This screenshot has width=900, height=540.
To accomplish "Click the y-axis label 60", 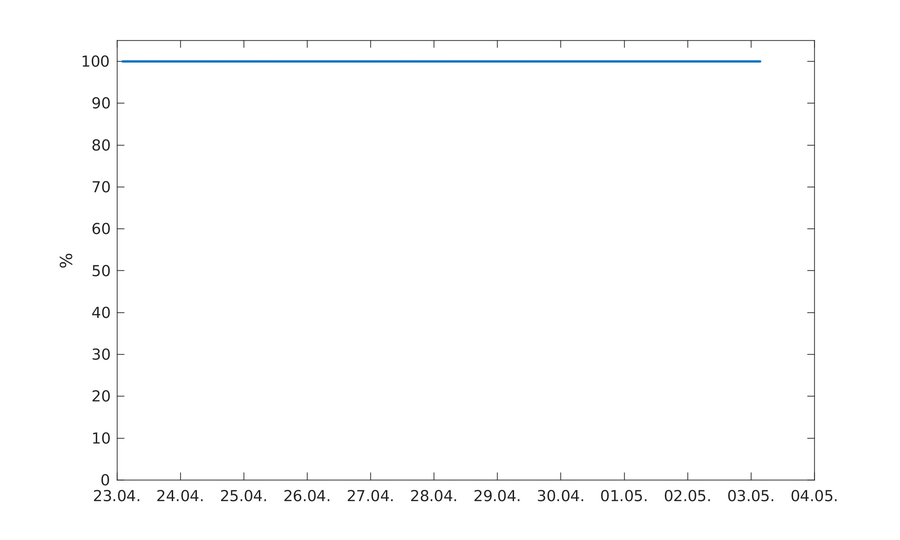I will point(100,229).
